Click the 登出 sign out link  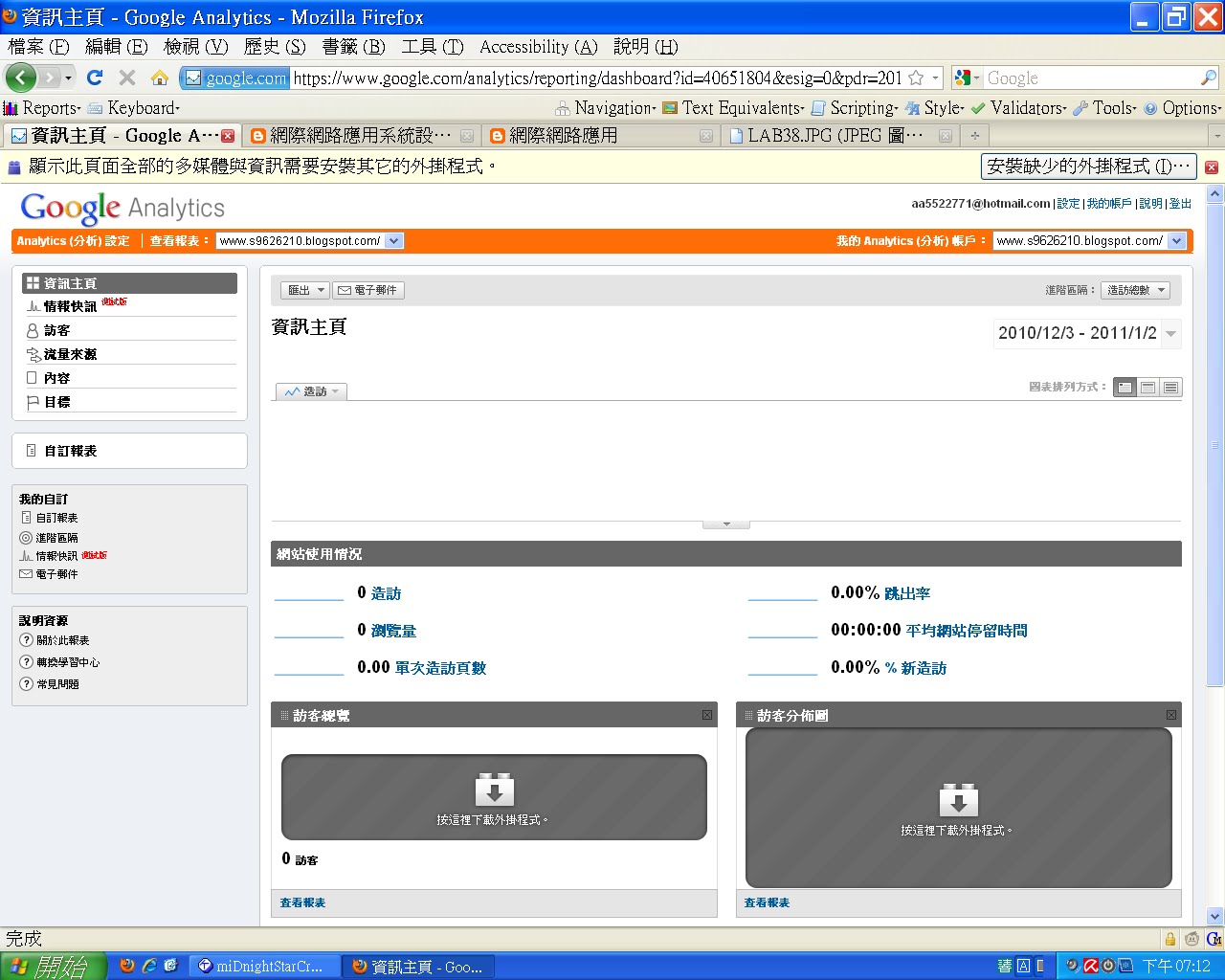[1180, 204]
